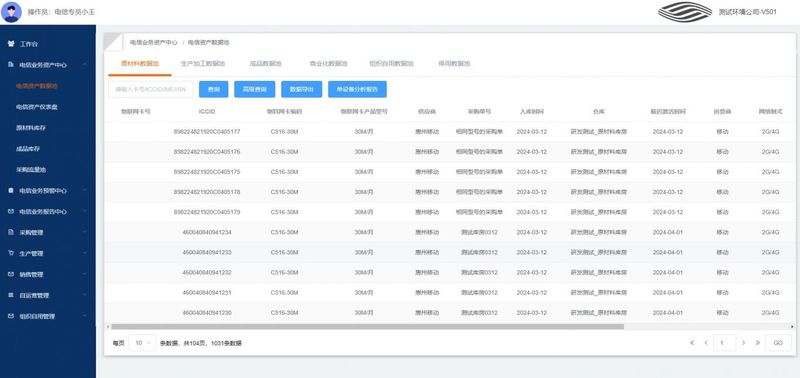Click the 物联网卡编码 column header

(284, 111)
